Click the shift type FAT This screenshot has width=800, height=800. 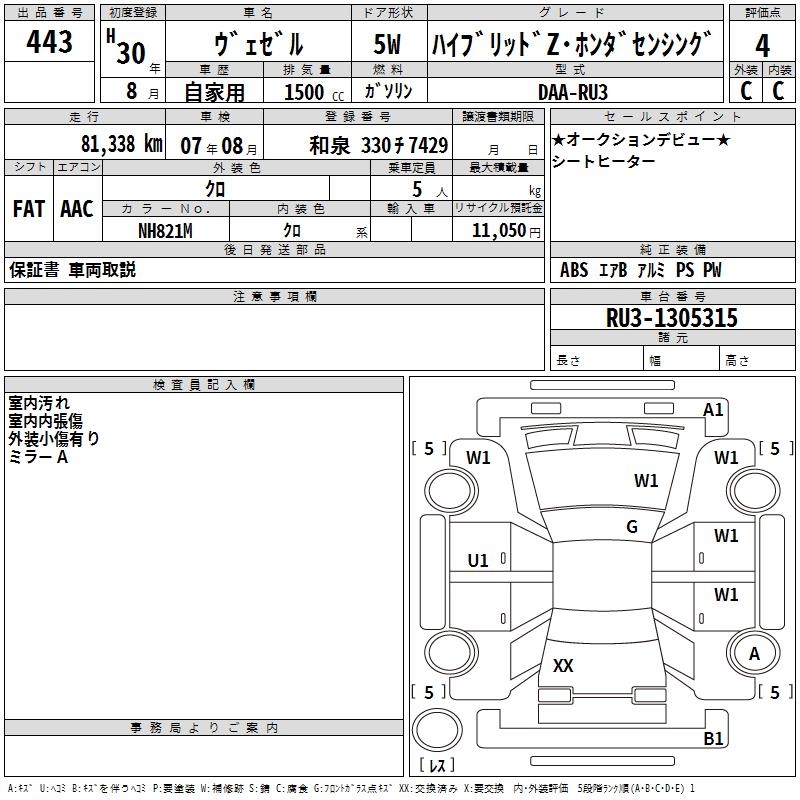29,209
